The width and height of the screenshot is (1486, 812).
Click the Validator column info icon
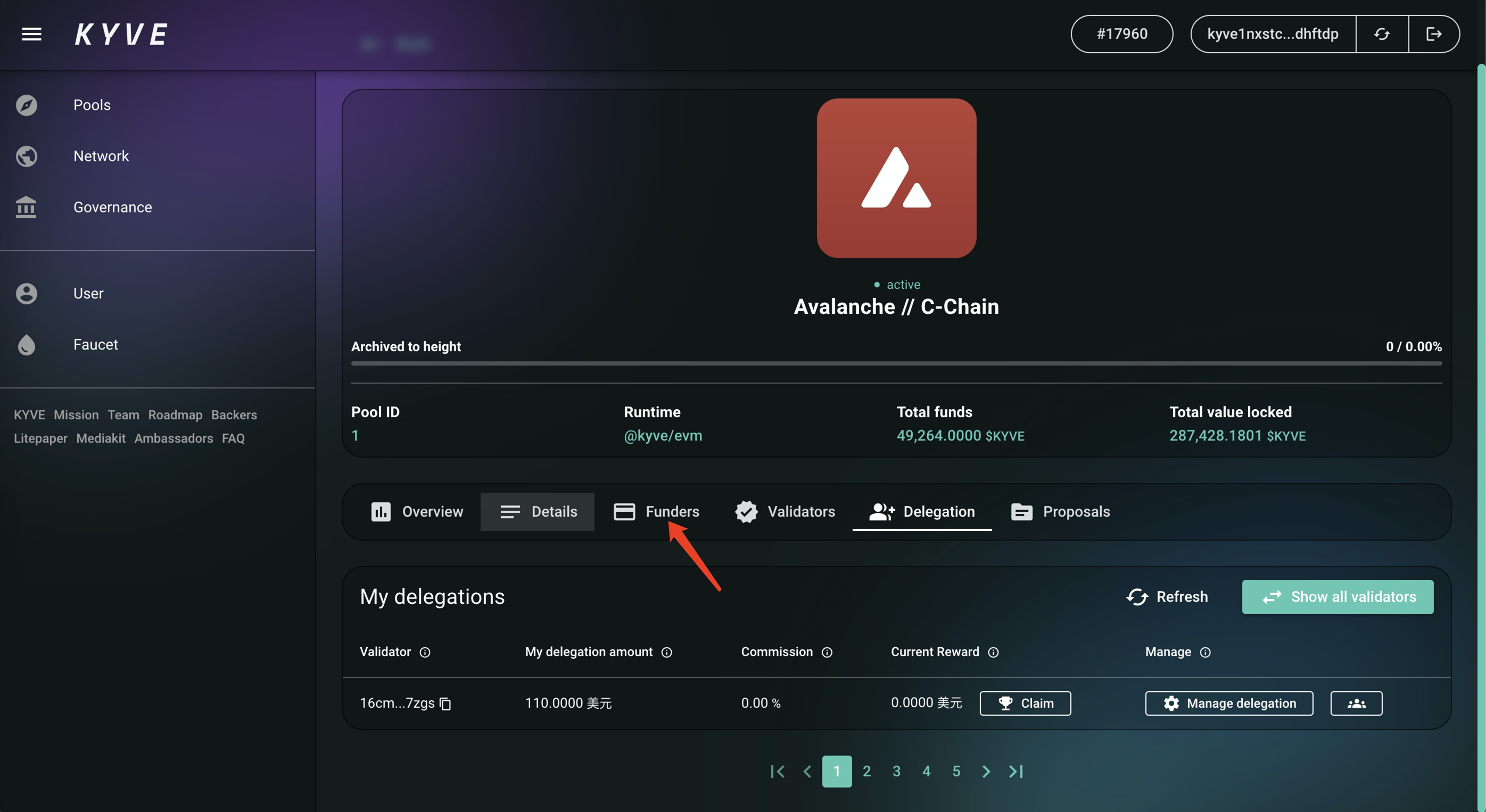[x=425, y=652]
